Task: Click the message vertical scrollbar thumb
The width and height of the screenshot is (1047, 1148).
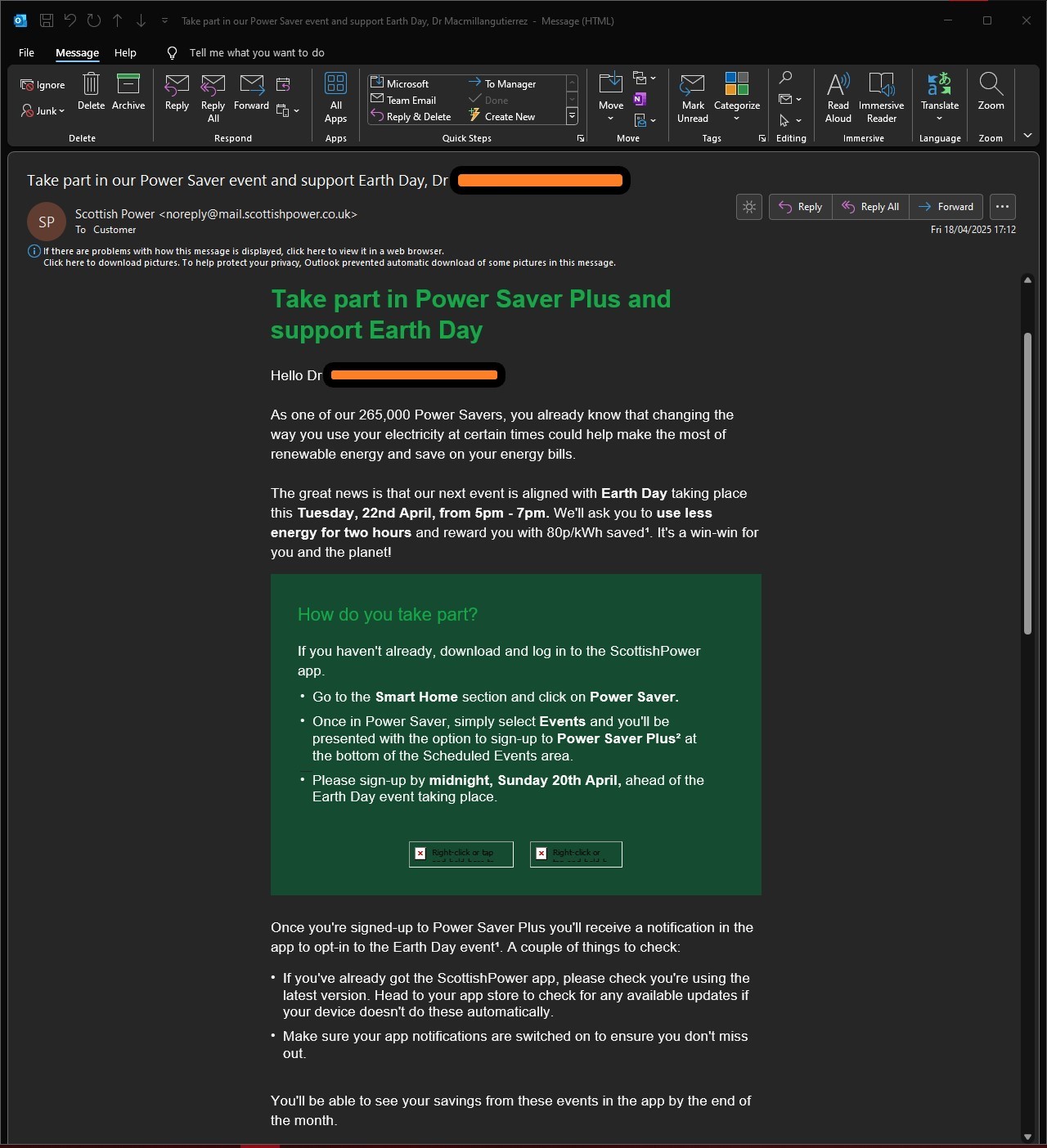Action: (x=1027, y=482)
